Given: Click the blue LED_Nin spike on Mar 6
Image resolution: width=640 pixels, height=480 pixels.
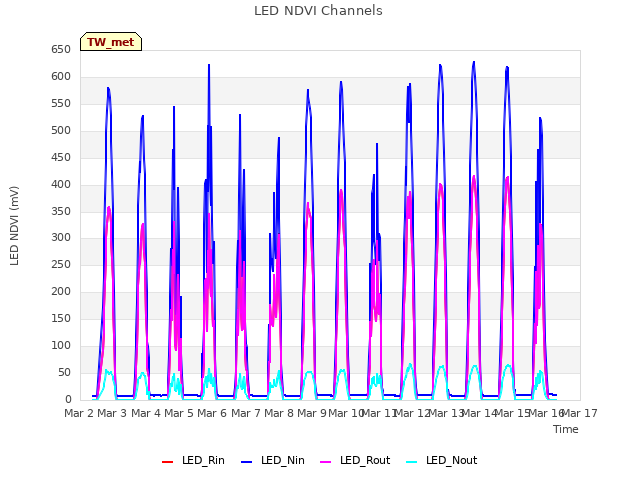Looking at the screenshot, I should click(x=209, y=65).
